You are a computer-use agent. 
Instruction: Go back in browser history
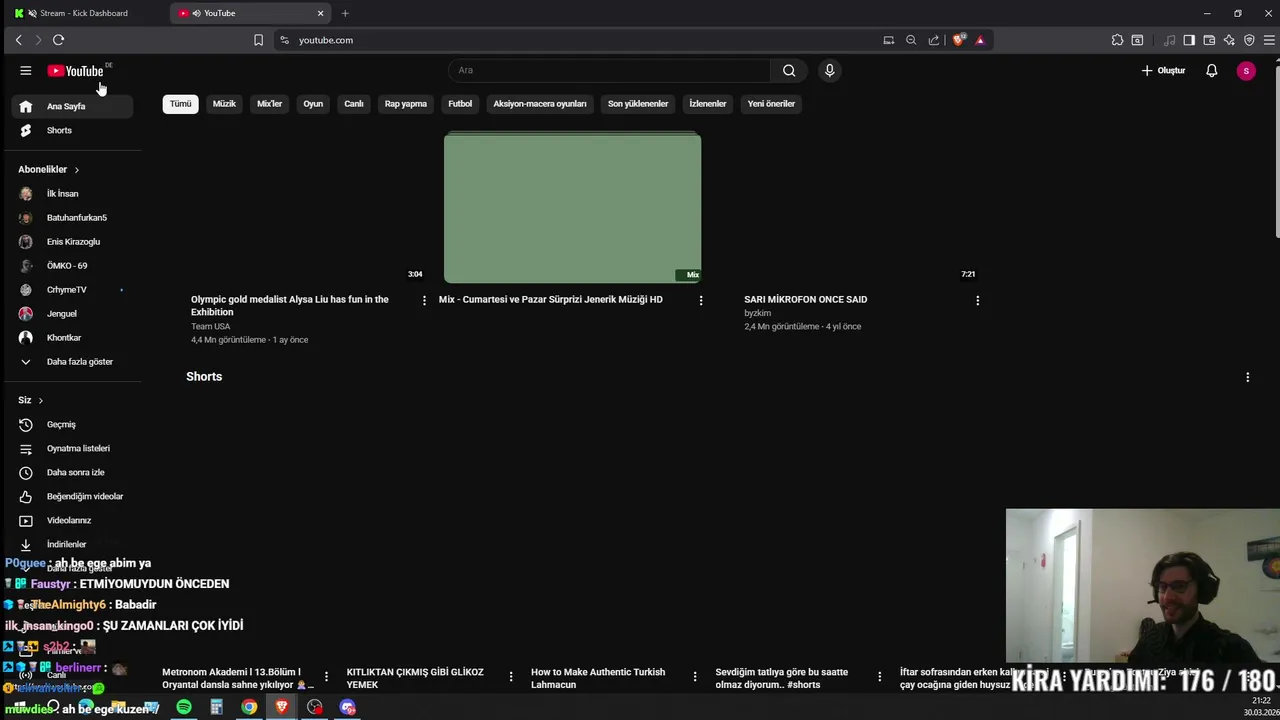tap(18, 40)
